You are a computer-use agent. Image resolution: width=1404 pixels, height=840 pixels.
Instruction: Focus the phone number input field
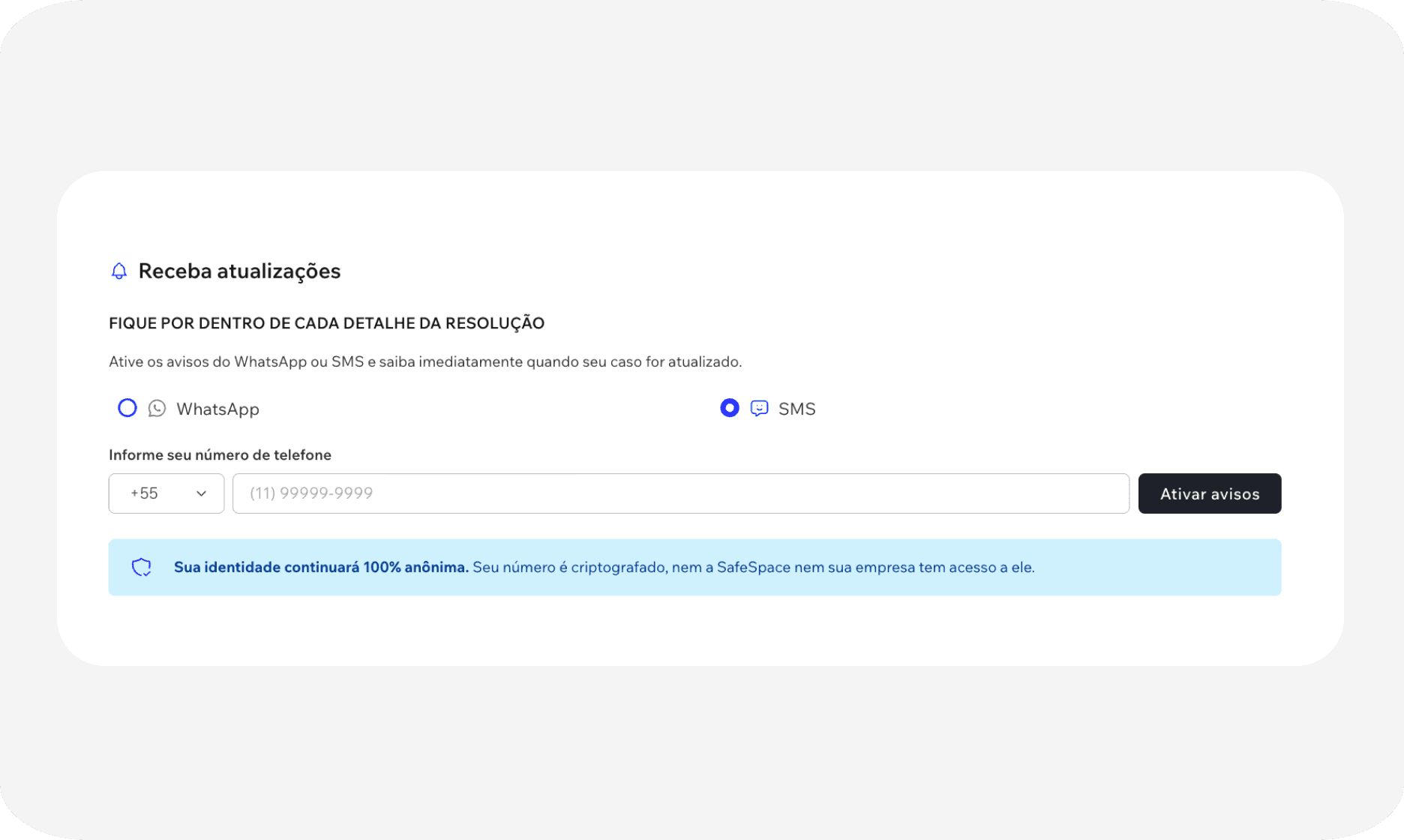pyautogui.click(x=681, y=493)
